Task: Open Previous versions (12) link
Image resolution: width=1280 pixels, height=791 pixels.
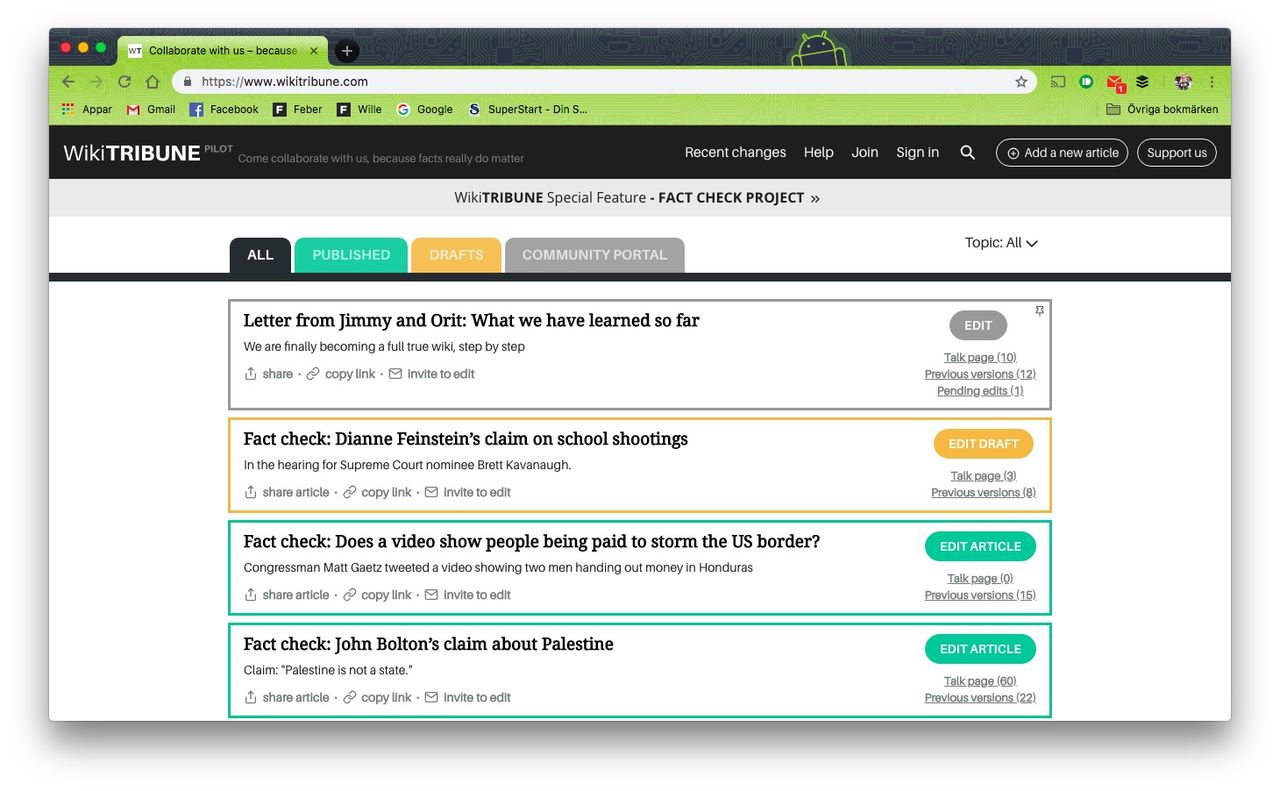Action: [x=980, y=374]
